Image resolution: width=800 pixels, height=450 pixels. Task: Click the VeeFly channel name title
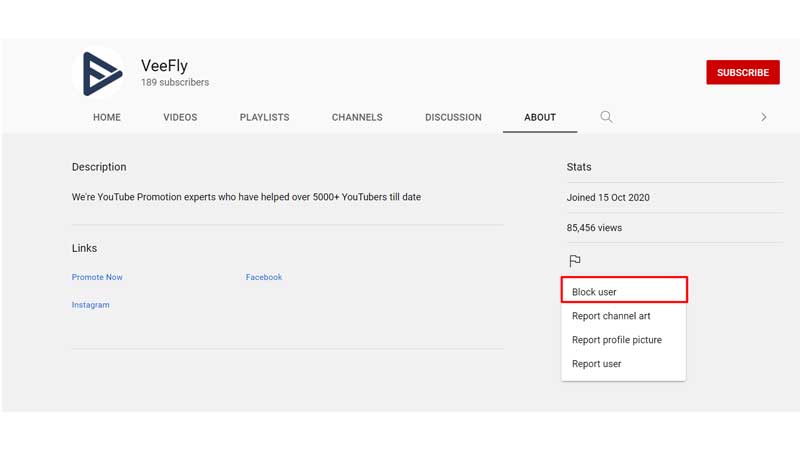(x=164, y=66)
